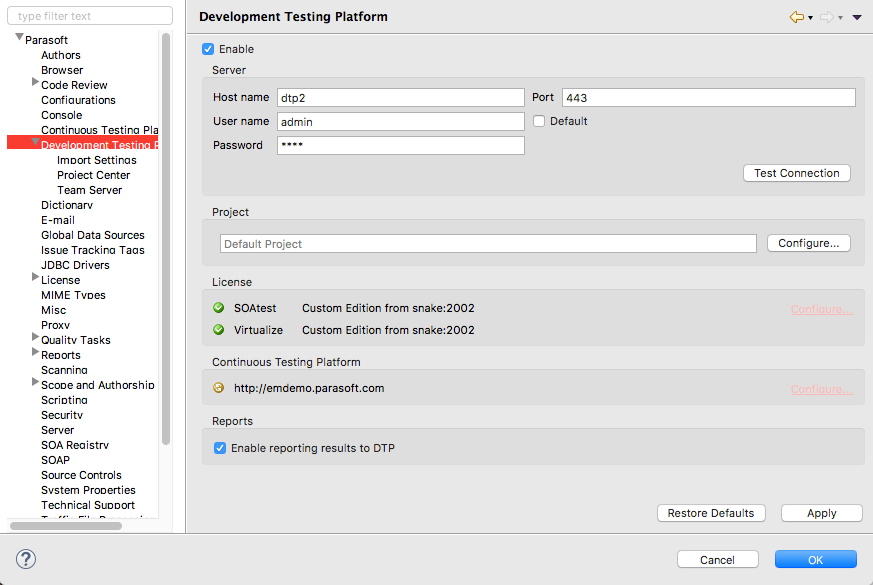Image resolution: width=873 pixels, height=585 pixels.
Task: Select System Properties tree item
Action: (88, 491)
